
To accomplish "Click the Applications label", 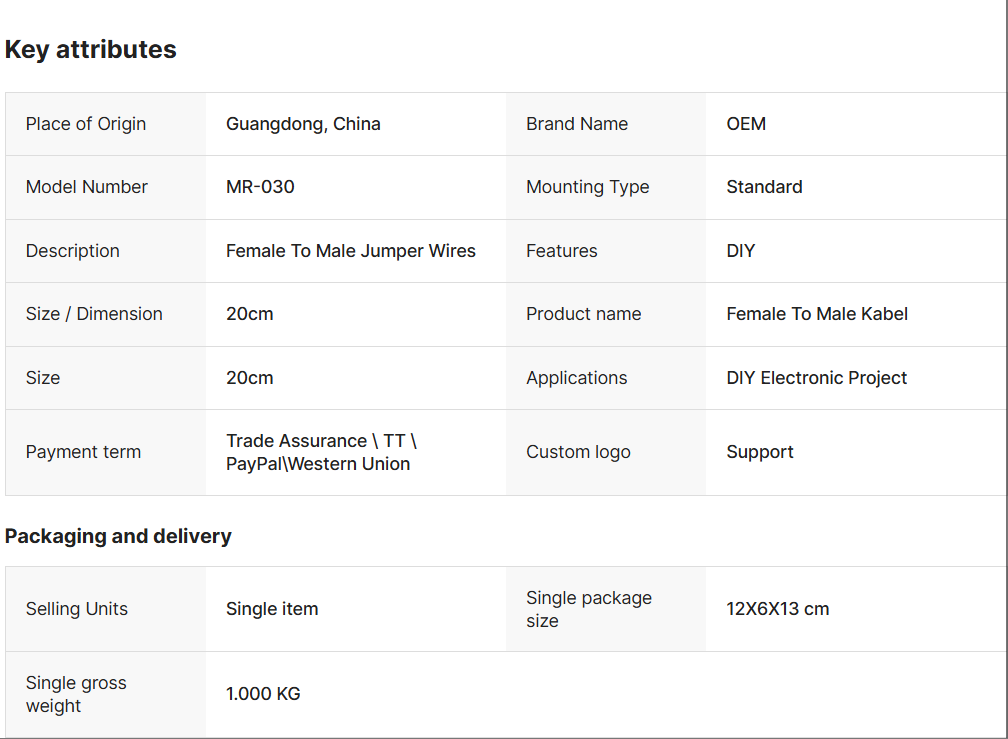I will click(577, 378).
